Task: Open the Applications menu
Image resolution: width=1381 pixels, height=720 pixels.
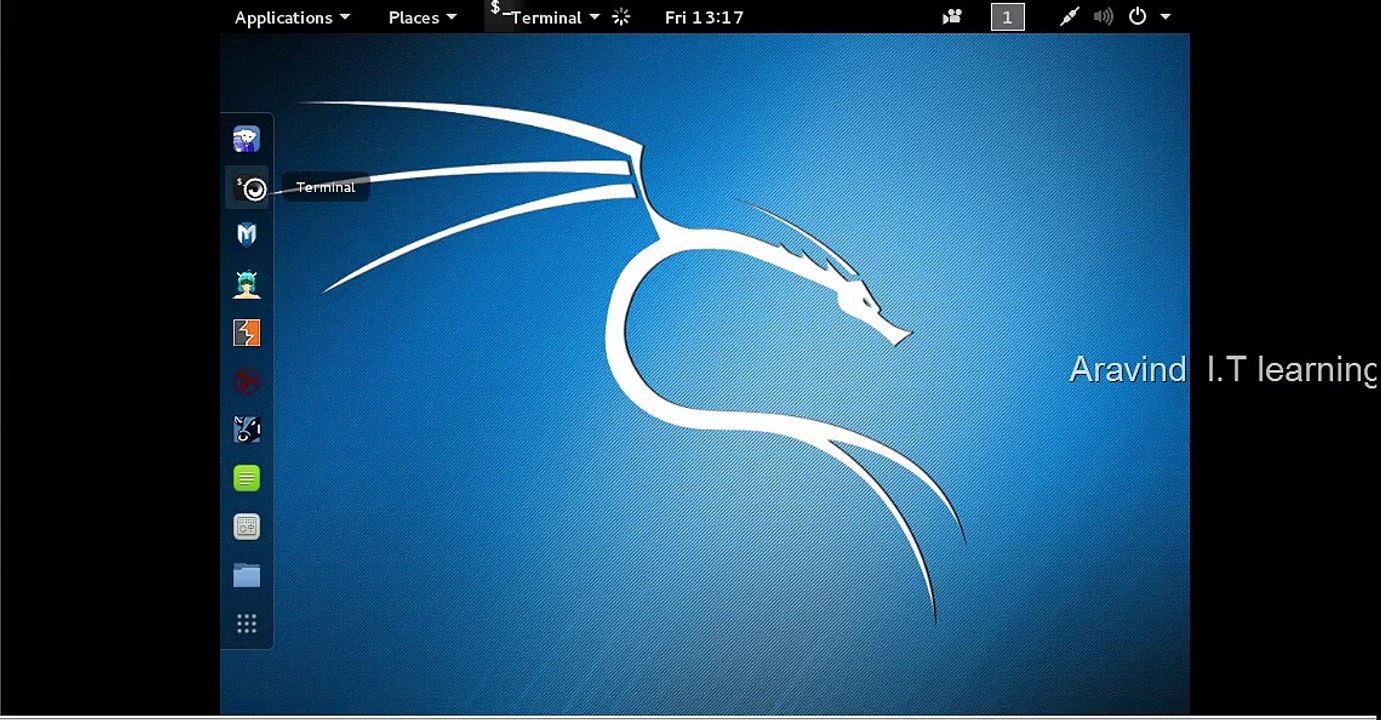Action: (292, 17)
